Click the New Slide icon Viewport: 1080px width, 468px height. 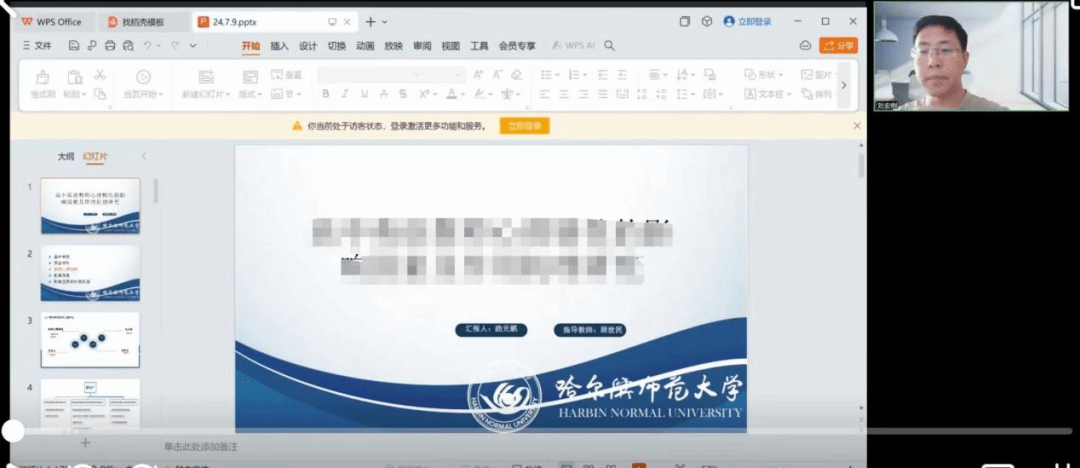(x=206, y=77)
